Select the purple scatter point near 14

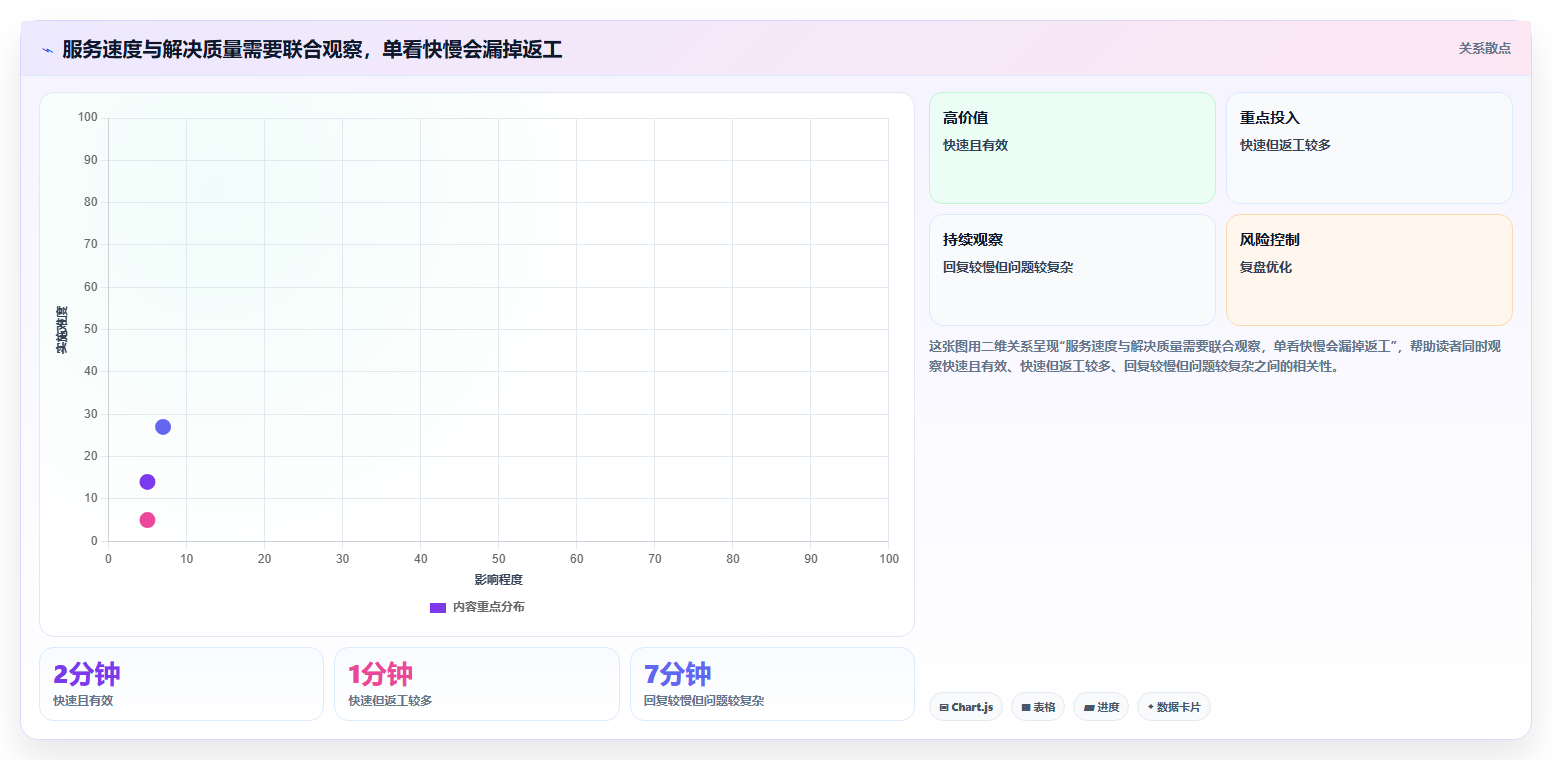[x=147, y=482]
